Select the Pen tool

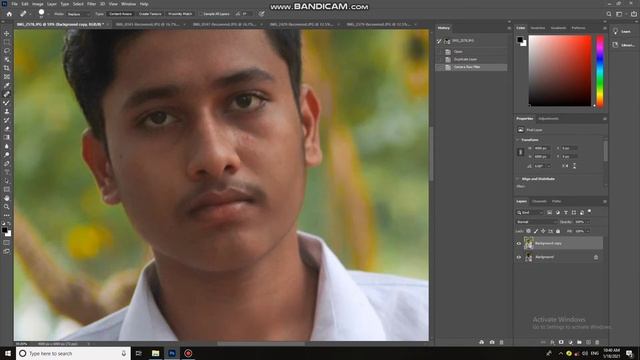(x=7, y=163)
